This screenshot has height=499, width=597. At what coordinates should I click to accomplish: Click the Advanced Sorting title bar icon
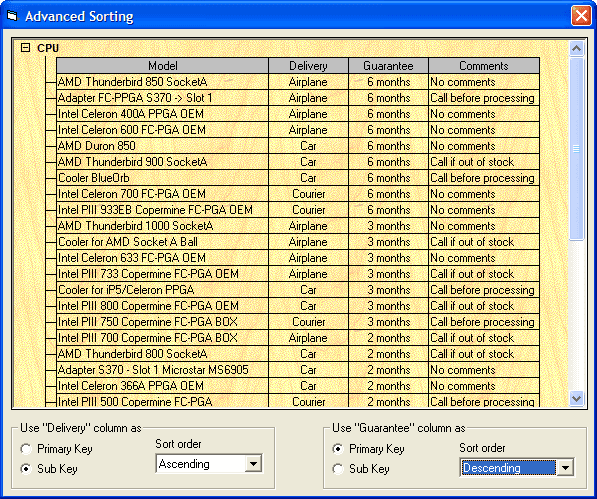coord(12,16)
